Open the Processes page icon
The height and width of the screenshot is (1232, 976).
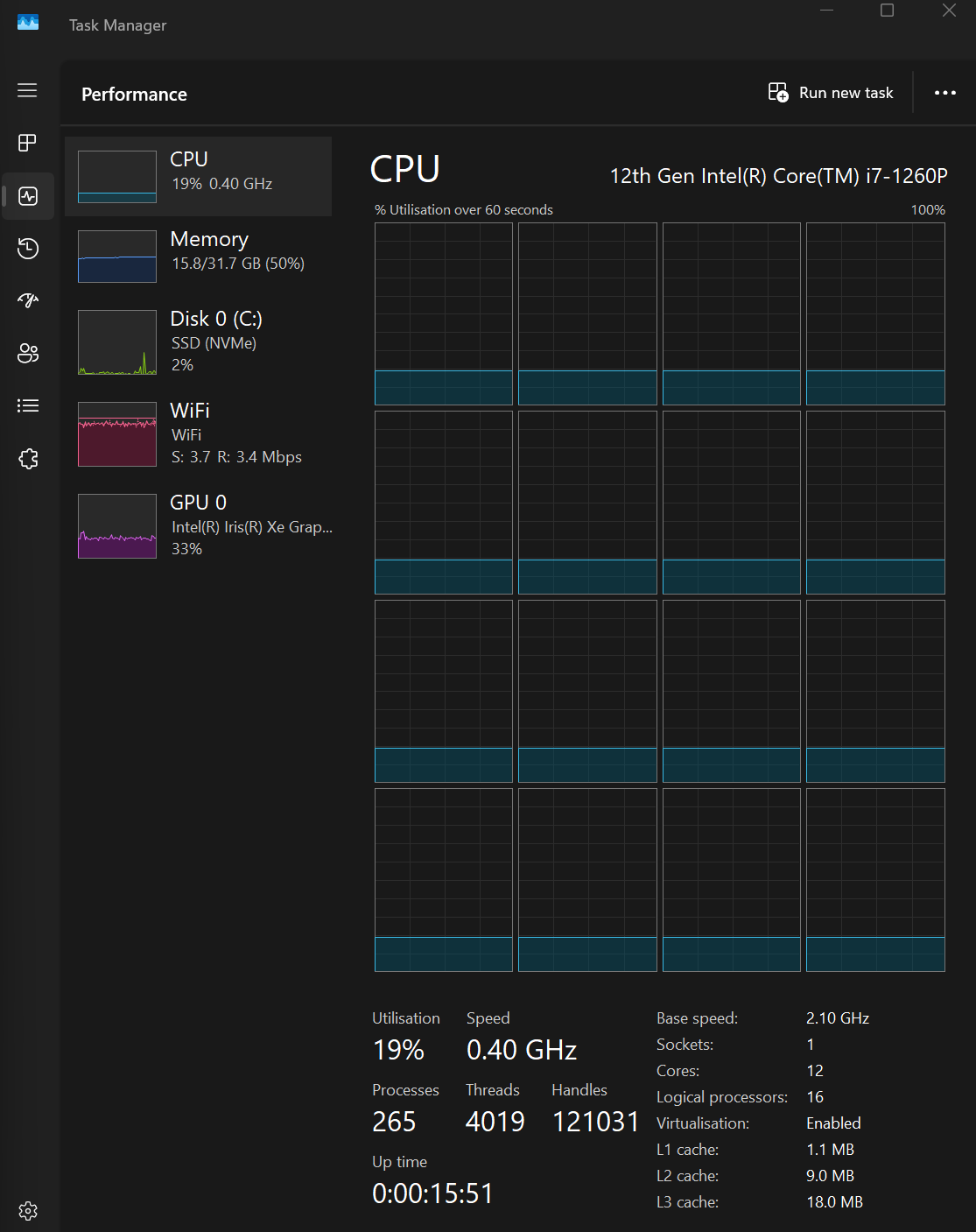point(28,143)
